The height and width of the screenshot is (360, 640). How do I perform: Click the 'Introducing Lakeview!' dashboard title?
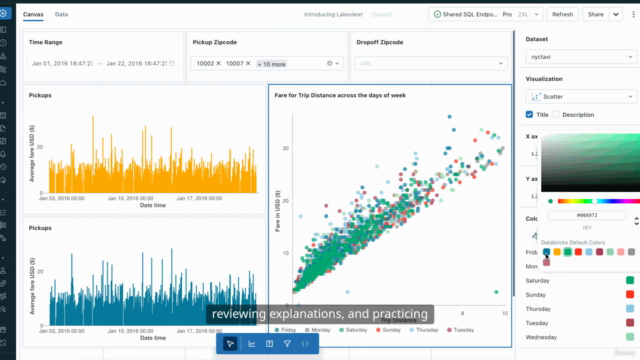(x=333, y=14)
